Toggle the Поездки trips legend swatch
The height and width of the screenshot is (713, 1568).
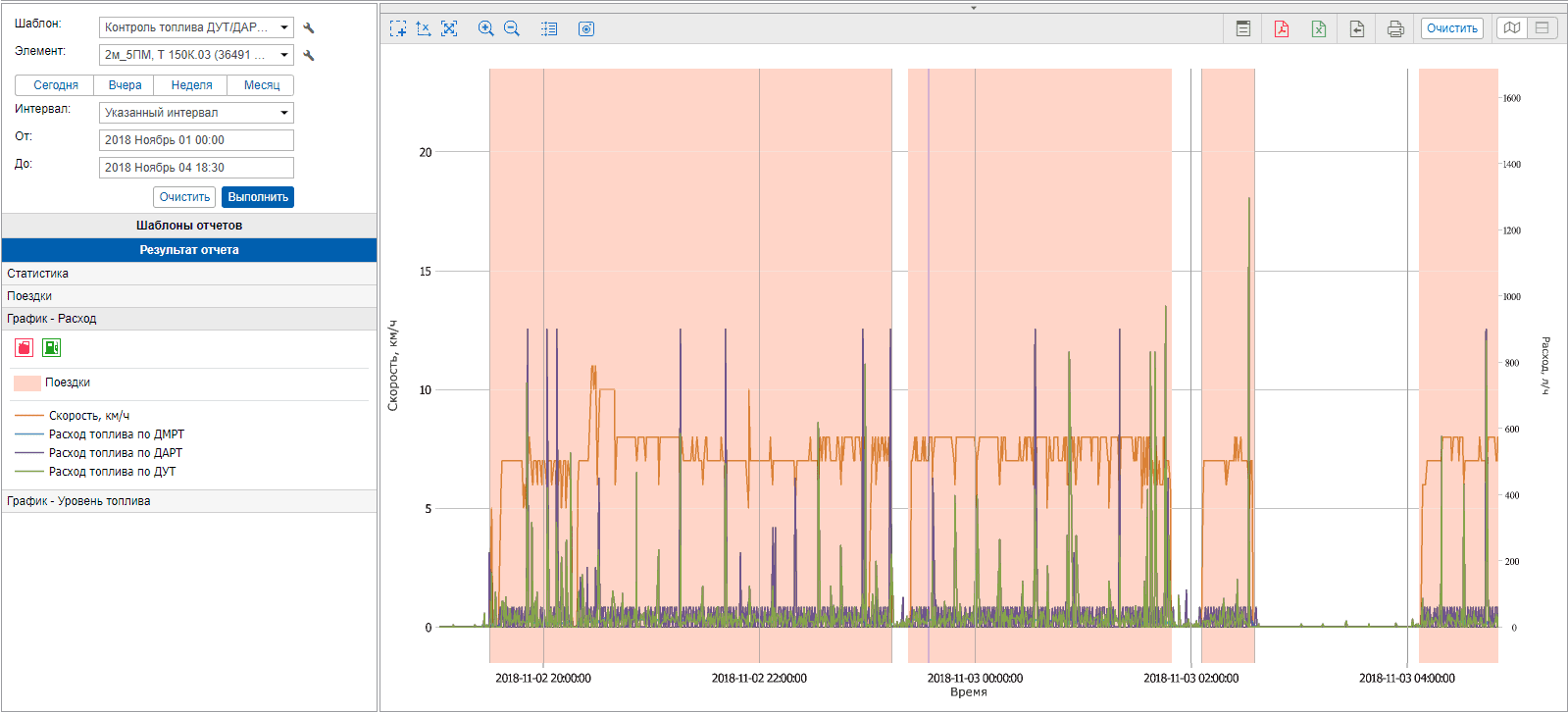coord(27,382)
